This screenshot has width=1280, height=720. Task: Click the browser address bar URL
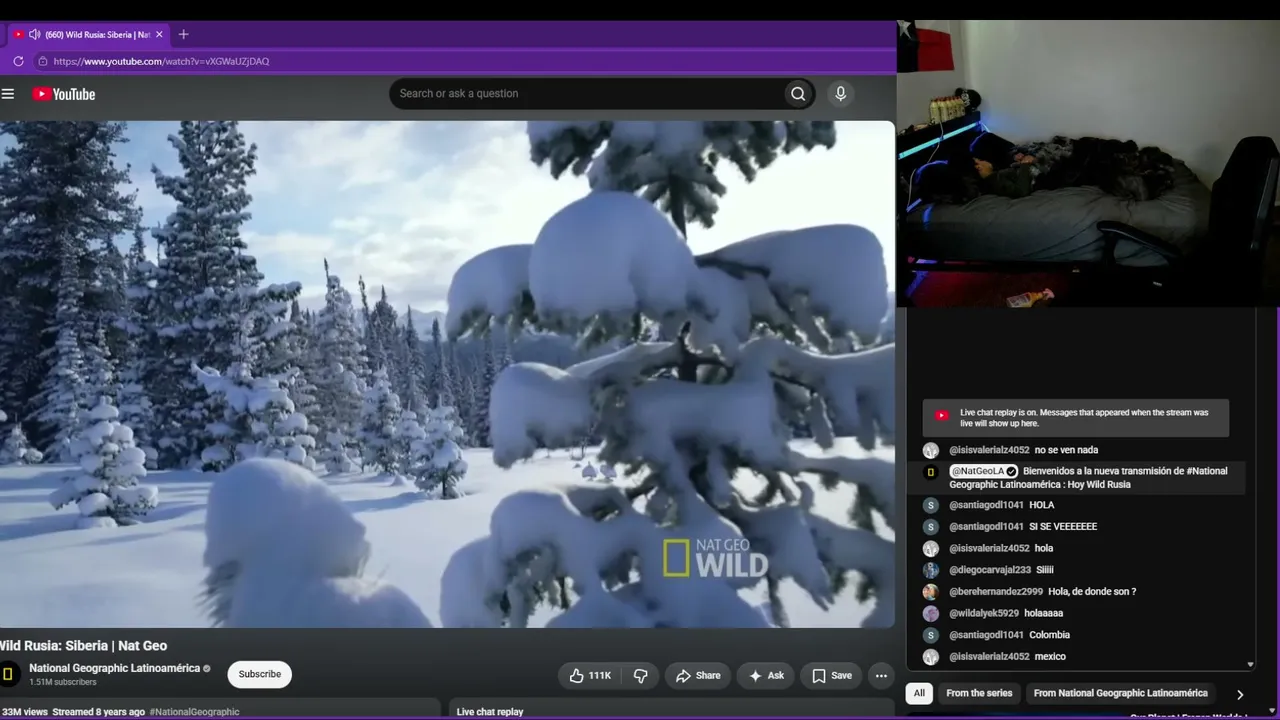(x=161, y=61)
